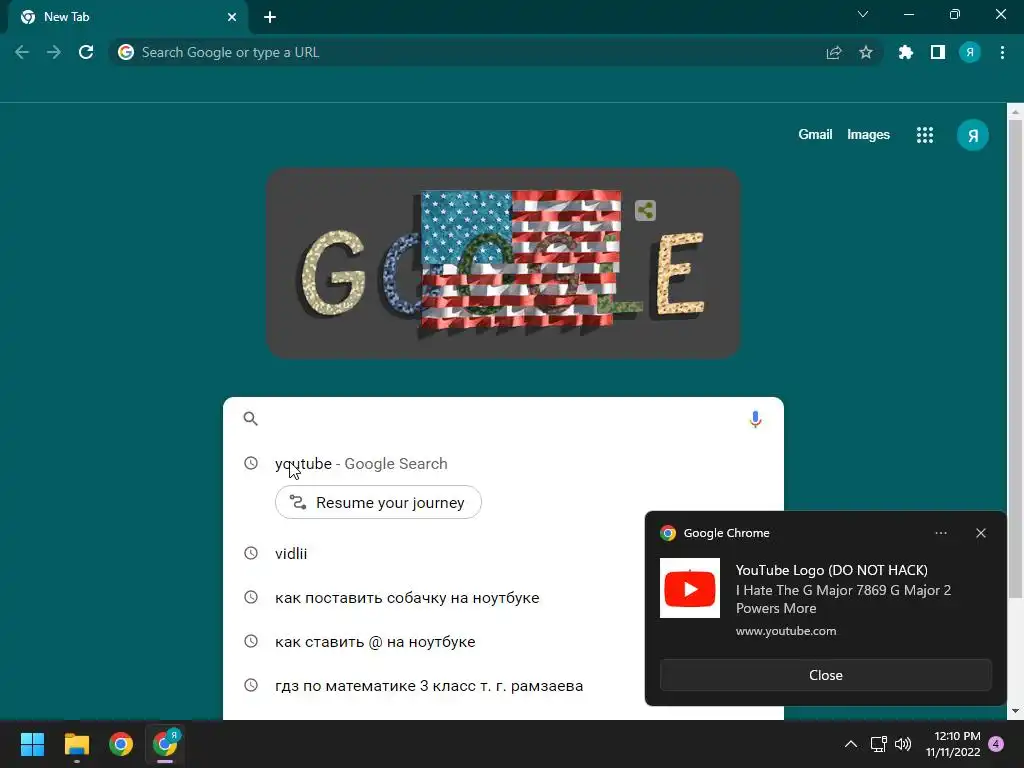Image resolution: width=1024 pixels, height=768 pixels.
Task: Click the scrollbar up arrow
Action: tap(1015, 111)
